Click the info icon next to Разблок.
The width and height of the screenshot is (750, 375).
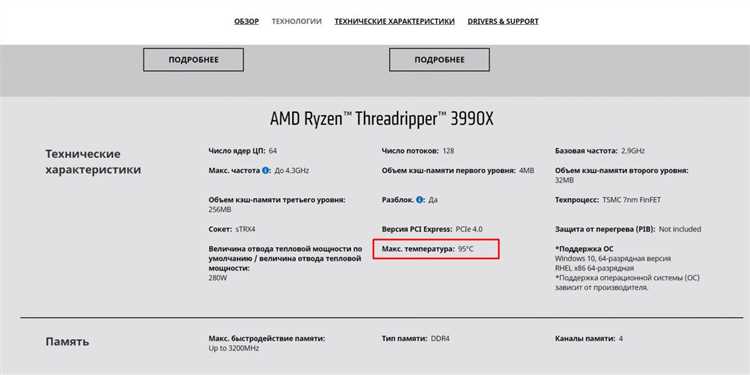click(420, 199)
